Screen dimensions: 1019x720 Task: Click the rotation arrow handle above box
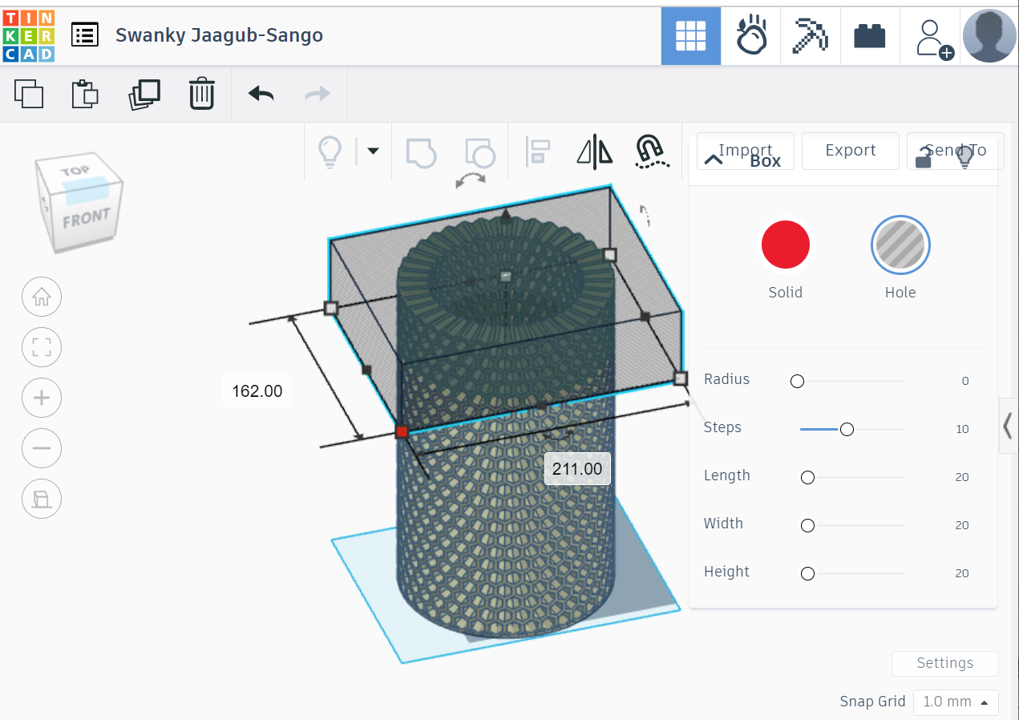click(x=471, y=180)
